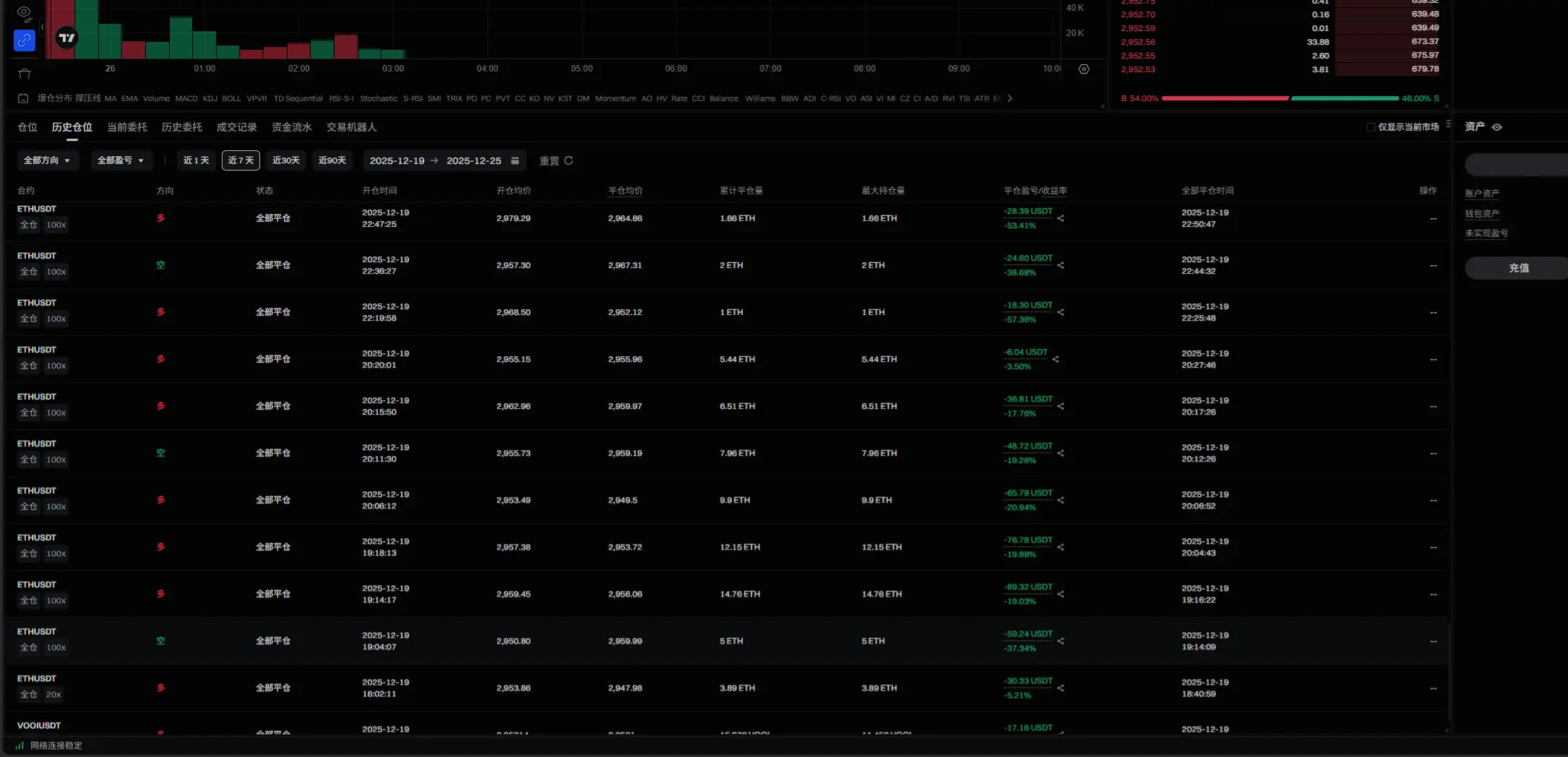Share the -30.33 USDT position result
Screen dimensions: 1568x757
(x=1061, y=688)
